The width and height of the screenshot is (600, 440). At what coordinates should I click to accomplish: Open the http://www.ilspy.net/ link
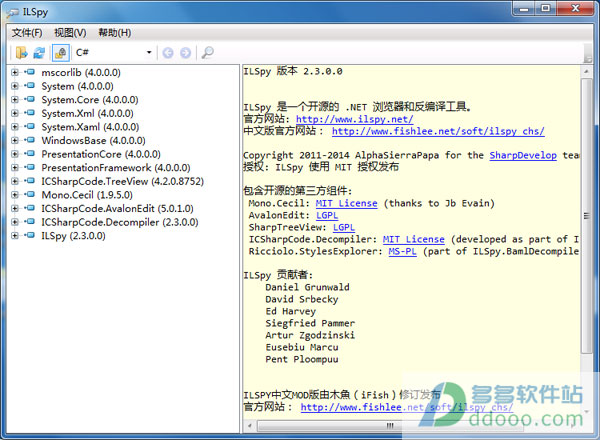pyautogui.click(x=354, y=119)
